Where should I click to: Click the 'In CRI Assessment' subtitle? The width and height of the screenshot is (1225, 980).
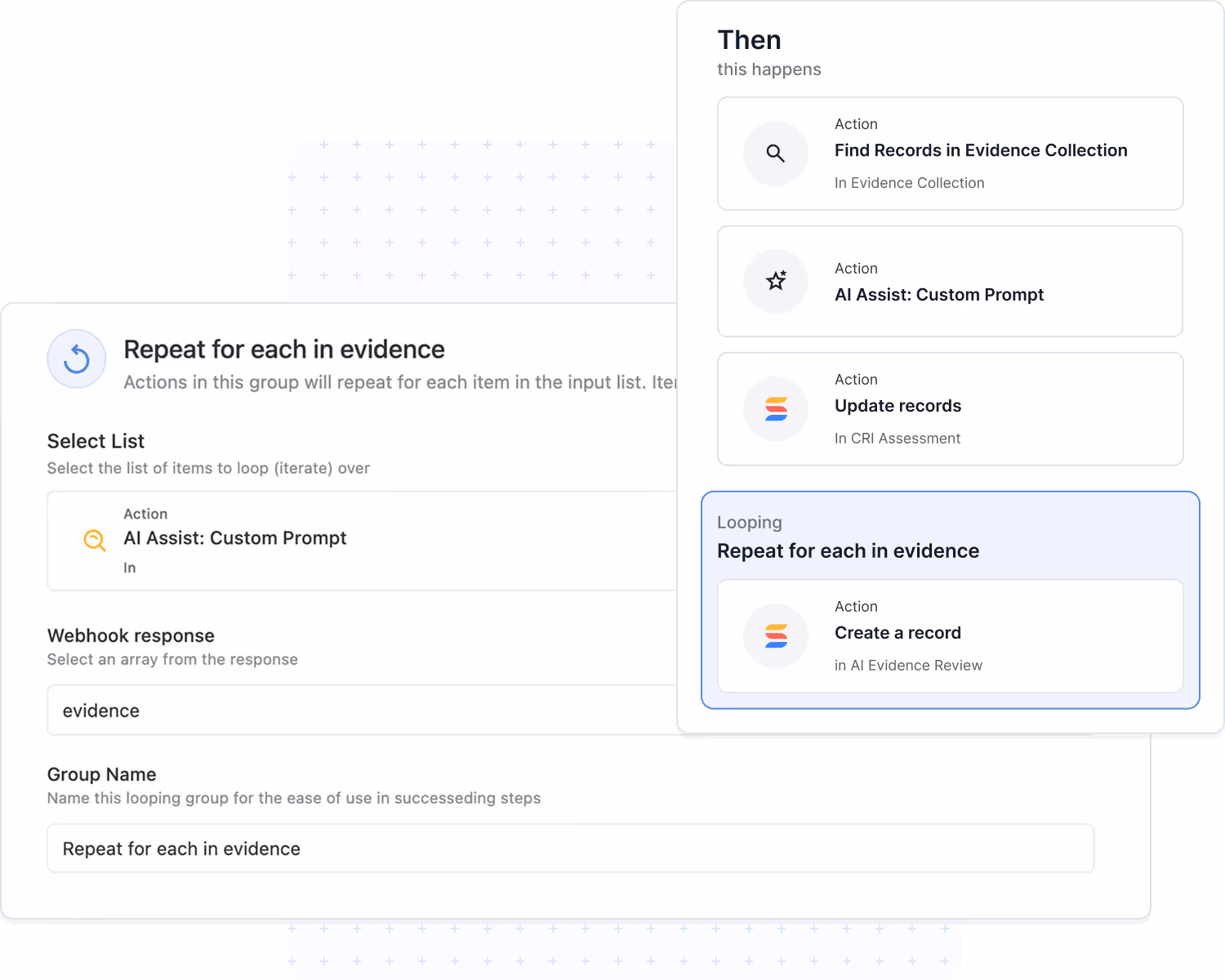coord(897,439)
